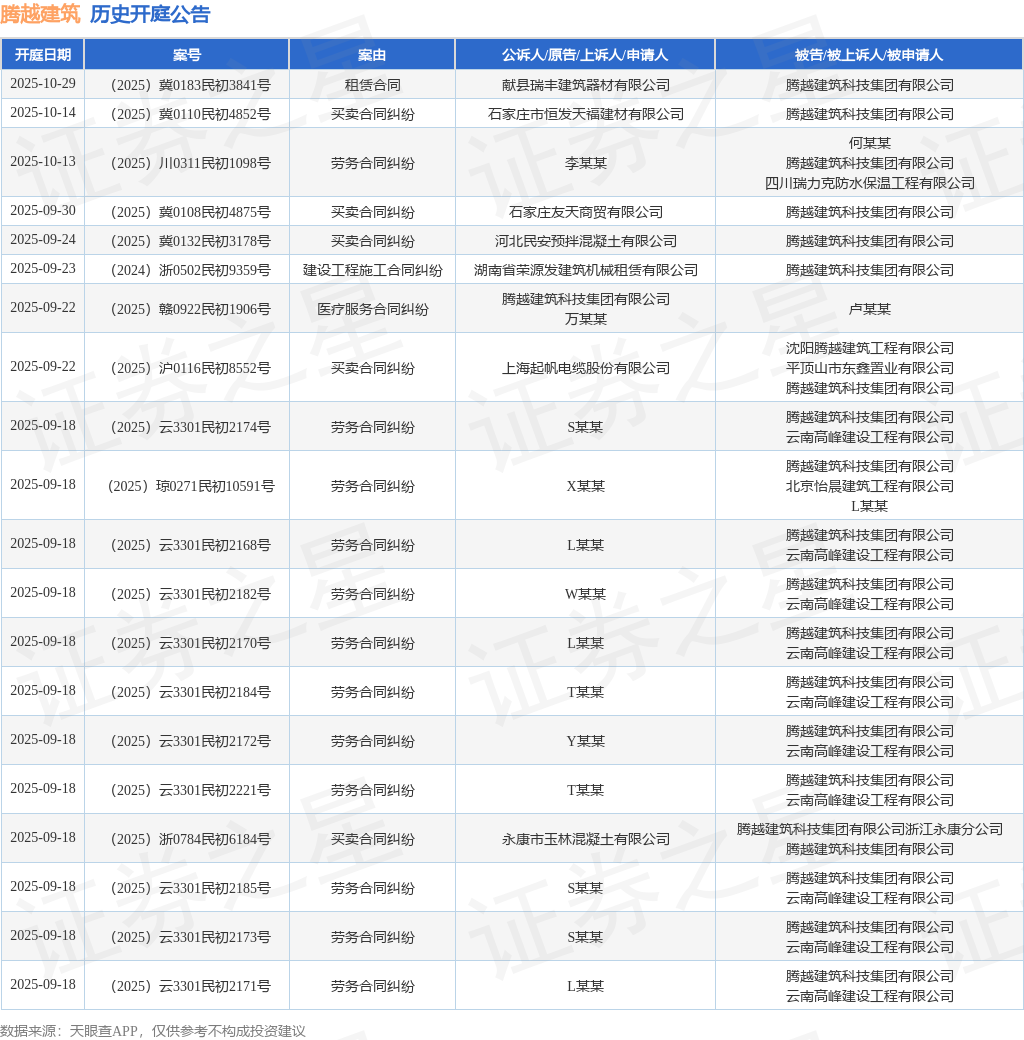The height and width of the screenshot is (1040, 1024).
Task: Click plaintiff 万某某
Action: click(x=585, y=320)
